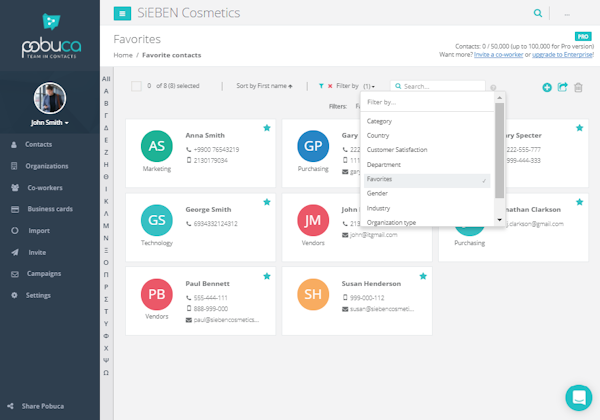Click filter list scroll down arrow

[x=499, y=220]
